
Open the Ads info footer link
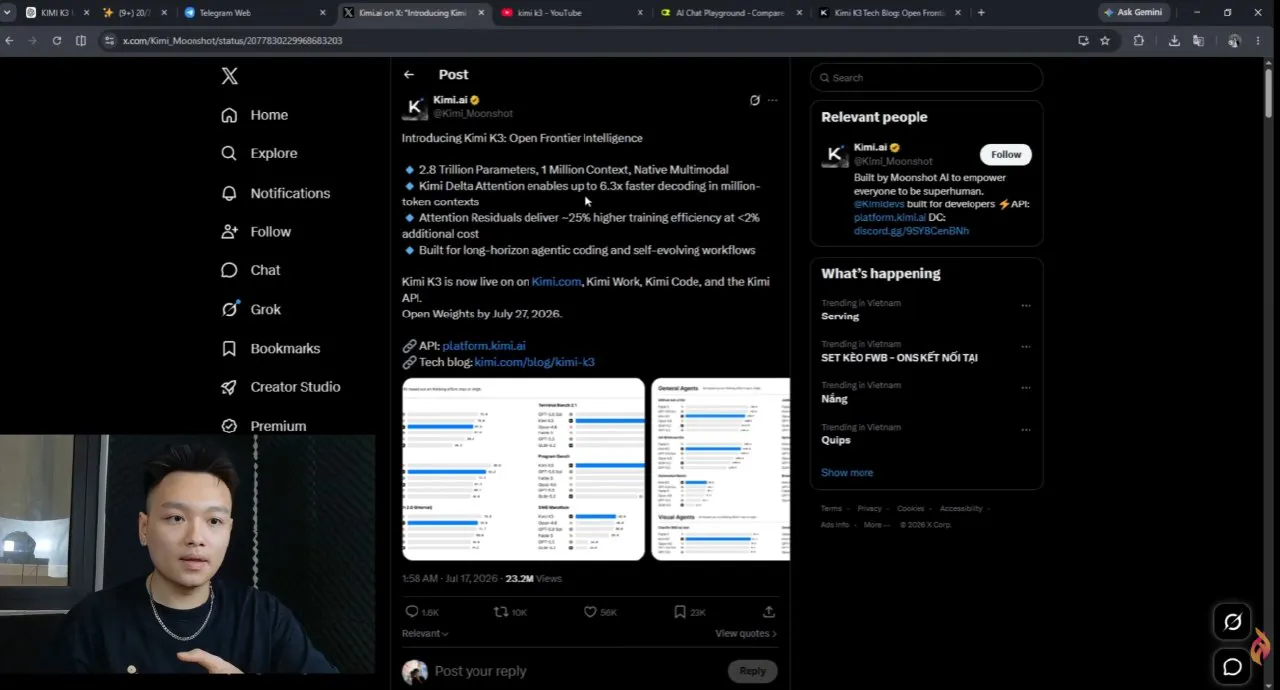(x=835, y=524)
